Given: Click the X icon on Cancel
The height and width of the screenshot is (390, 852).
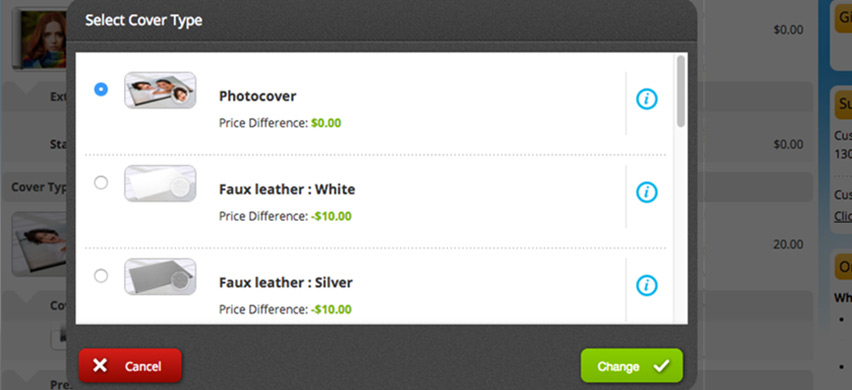Looking at the screenshot, I should pos(100,366).
